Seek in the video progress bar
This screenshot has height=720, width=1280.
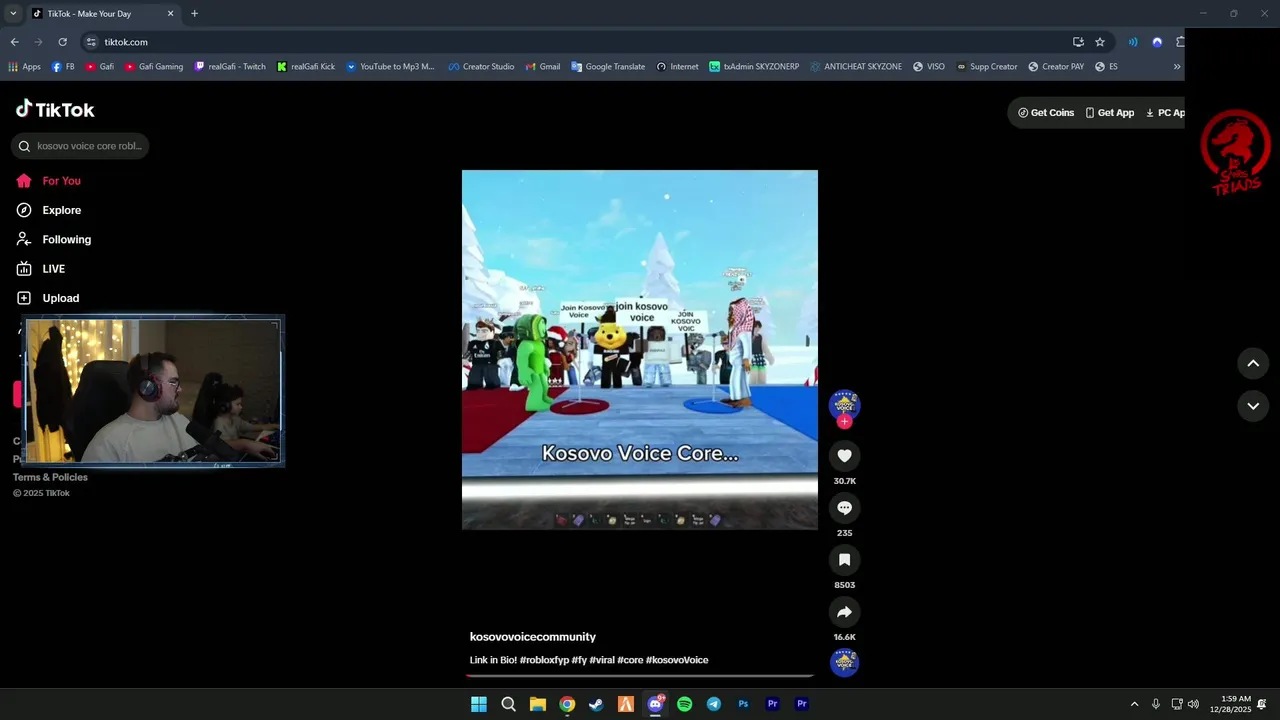(x=640, y=676)
